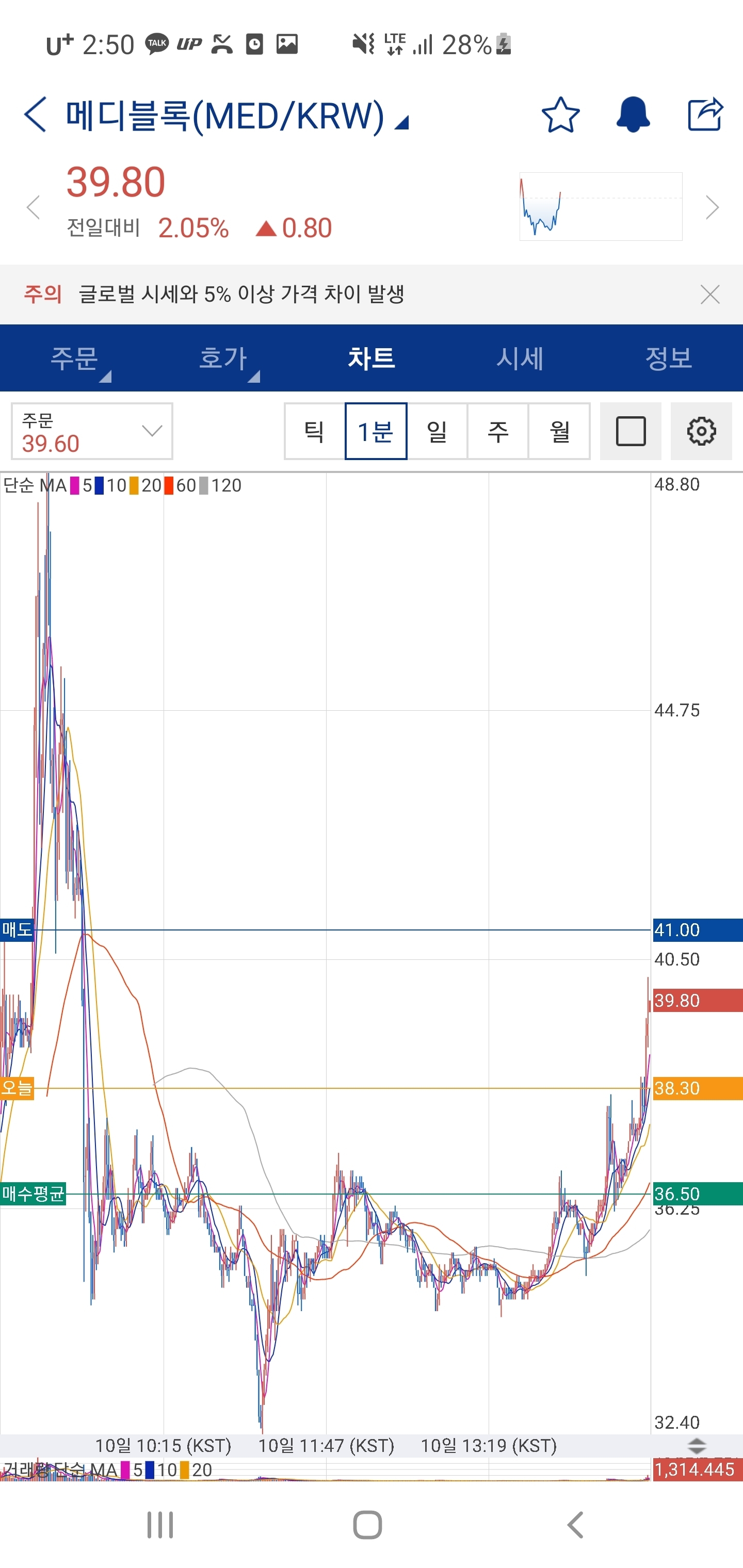Open price alert bell icon
Screen dimensions: 743x1568
[x=633, y=115]
